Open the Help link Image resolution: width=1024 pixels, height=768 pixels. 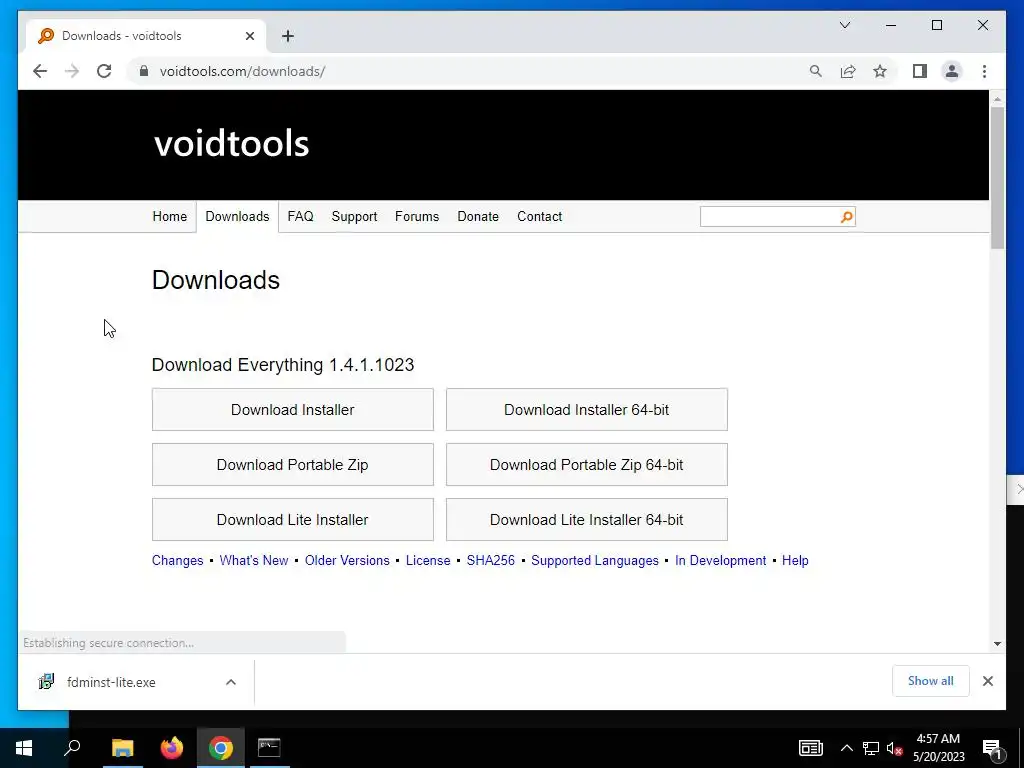[795, 560]
